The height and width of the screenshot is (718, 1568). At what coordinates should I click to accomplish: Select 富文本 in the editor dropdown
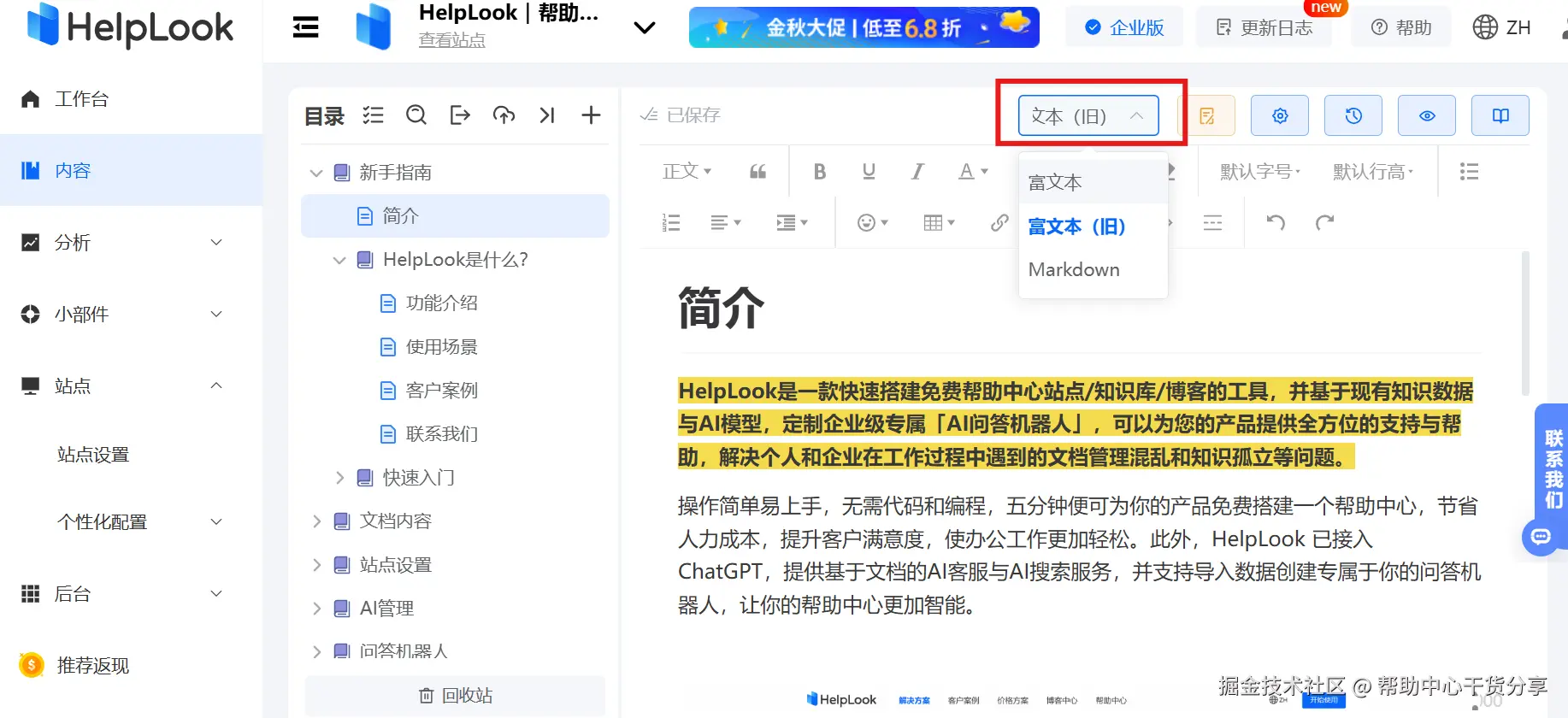pos(1093,182)
